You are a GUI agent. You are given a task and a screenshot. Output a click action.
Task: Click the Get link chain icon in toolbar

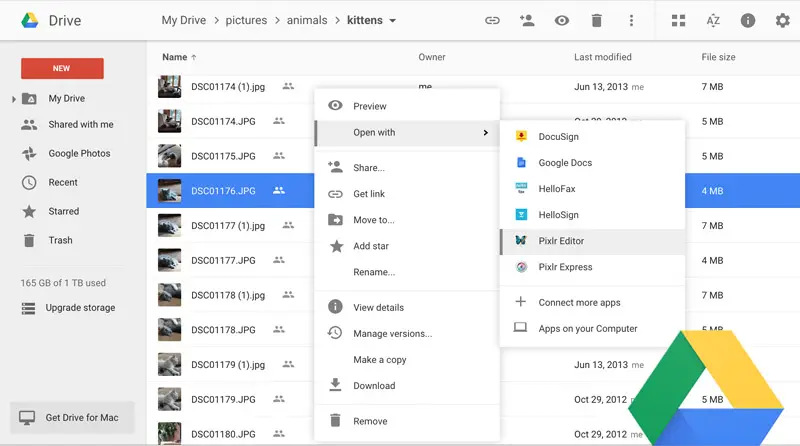click(x=492, y=20)
